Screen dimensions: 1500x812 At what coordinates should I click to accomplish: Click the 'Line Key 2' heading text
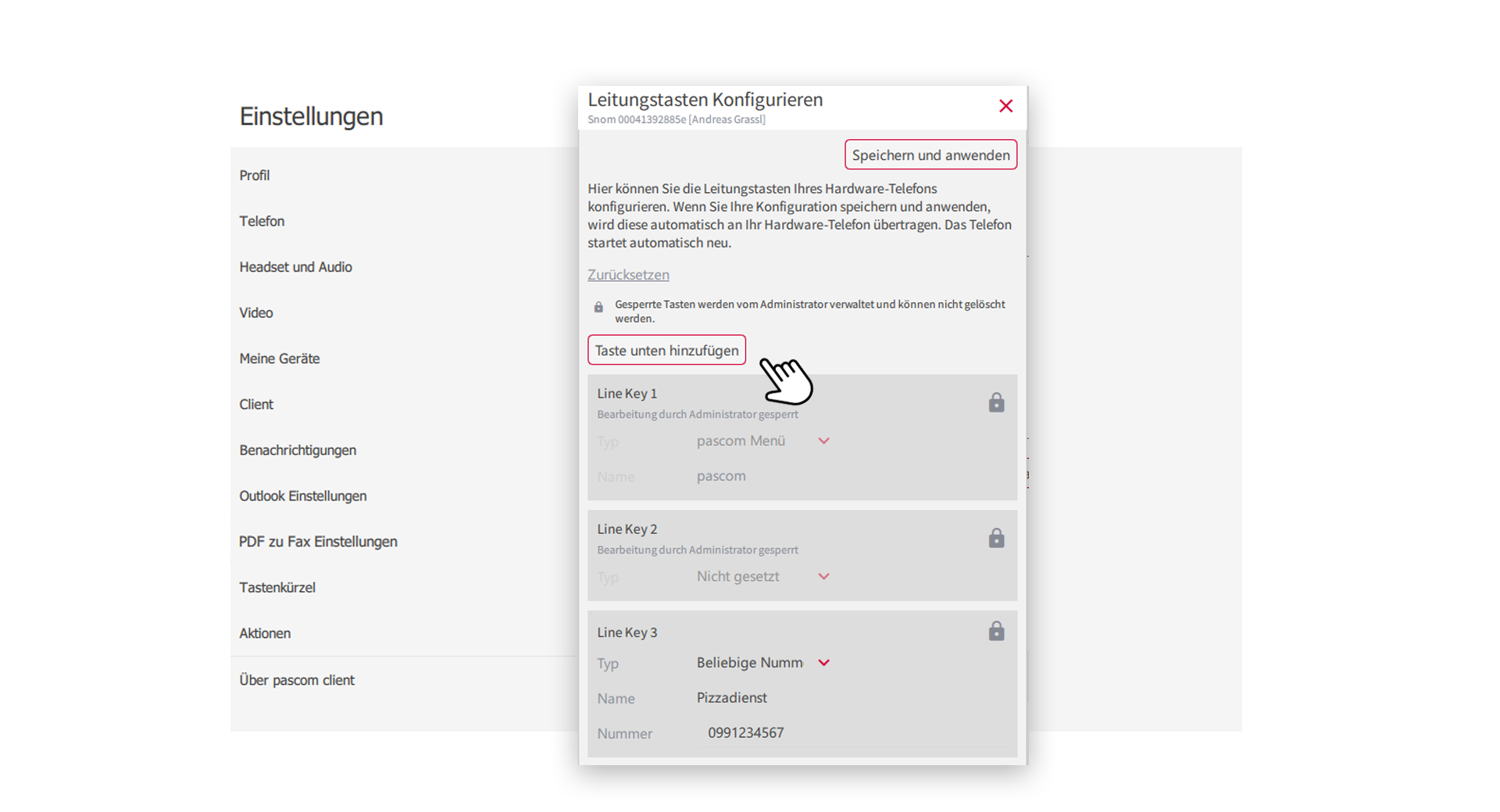point(627,529)
